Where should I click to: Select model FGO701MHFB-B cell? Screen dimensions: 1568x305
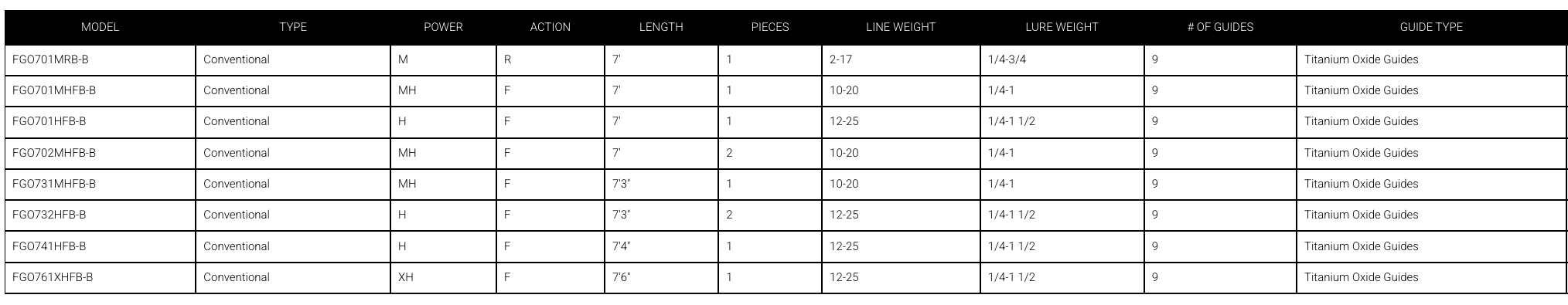point(100,90)
